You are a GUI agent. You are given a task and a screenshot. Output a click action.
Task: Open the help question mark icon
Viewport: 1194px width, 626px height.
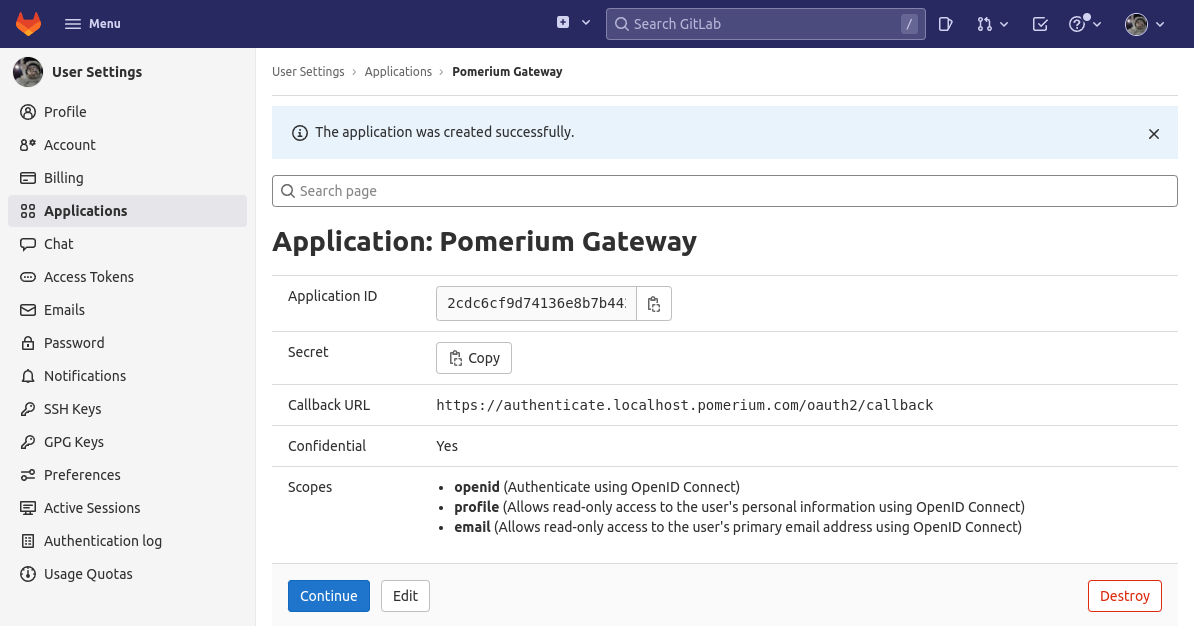(x=1078, y=23)
